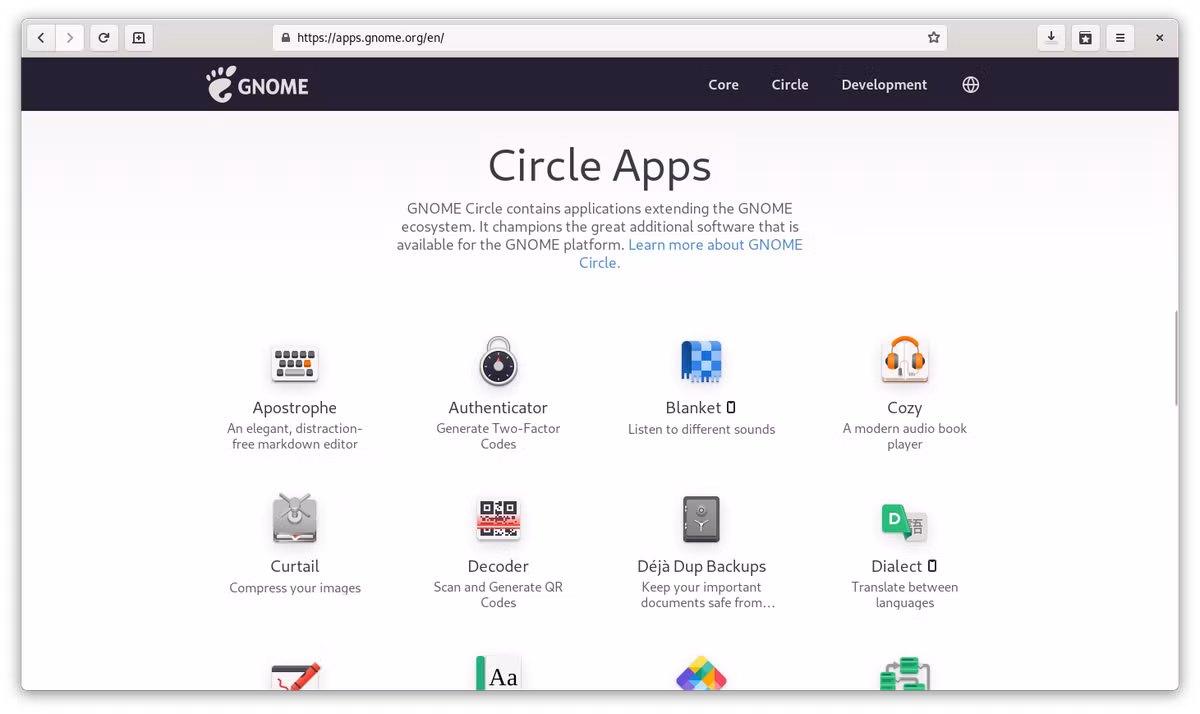Click 'Scan and Generate QR Codes' text
Viewport: 1200px width, 714px height.
point(498,595)
